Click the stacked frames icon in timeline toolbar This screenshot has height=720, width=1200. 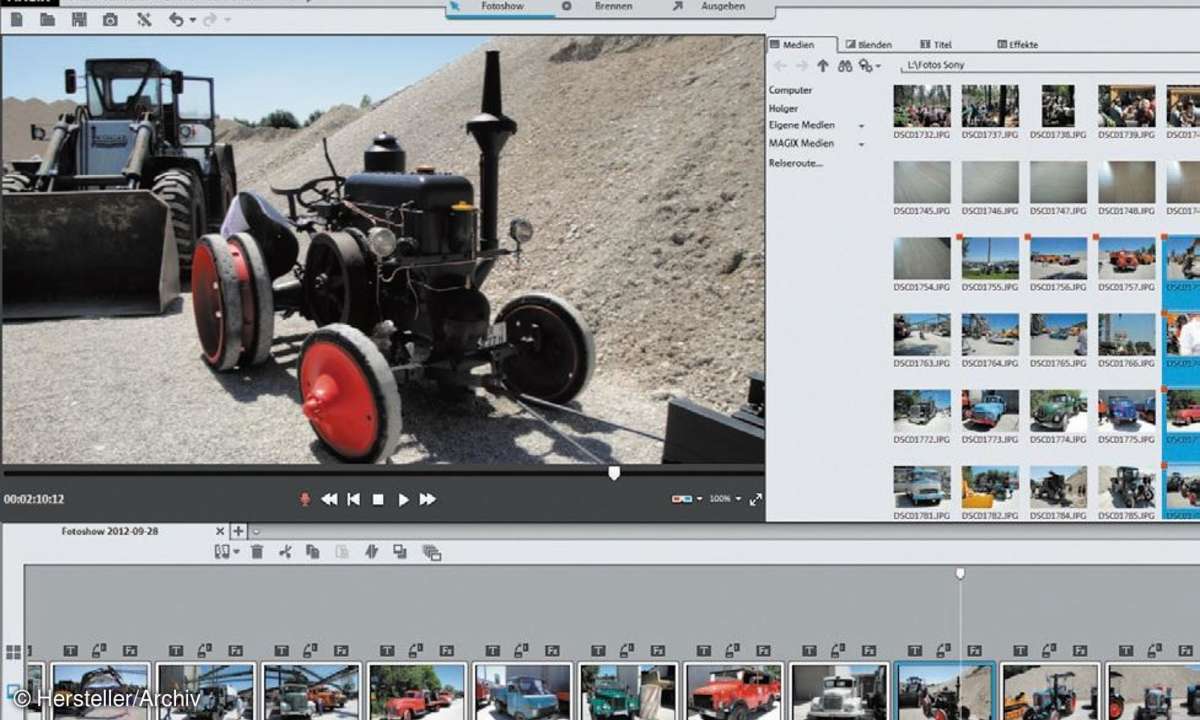[x=431, y=551]
